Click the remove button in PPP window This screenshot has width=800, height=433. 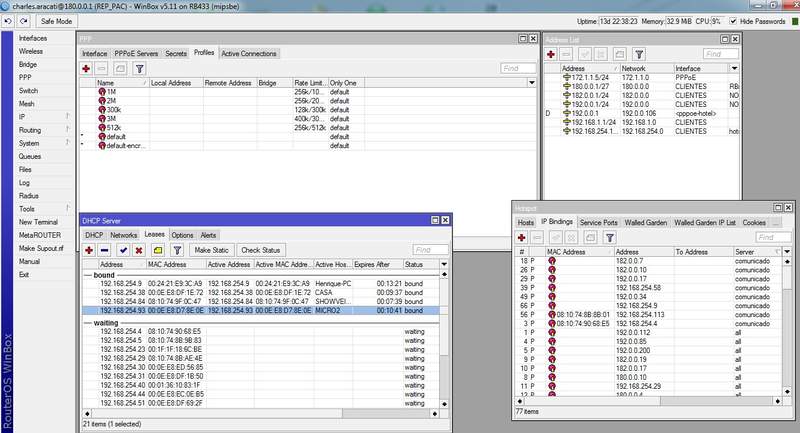click(102, 68)
